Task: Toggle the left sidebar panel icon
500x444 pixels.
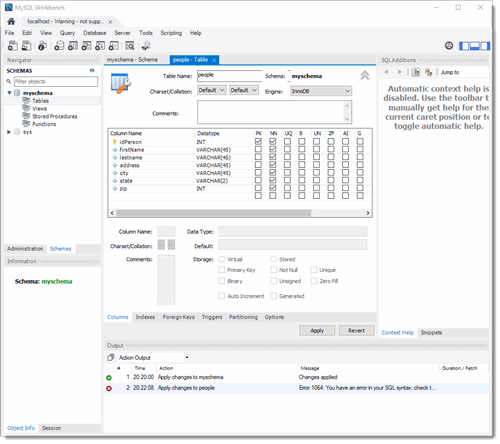Action: click(464, 46)
